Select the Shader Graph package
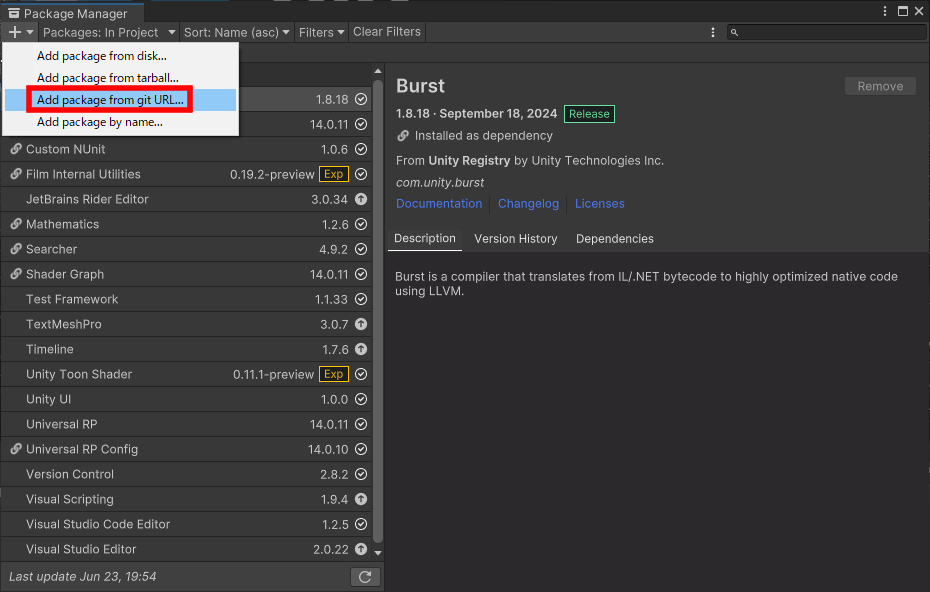 186,274
